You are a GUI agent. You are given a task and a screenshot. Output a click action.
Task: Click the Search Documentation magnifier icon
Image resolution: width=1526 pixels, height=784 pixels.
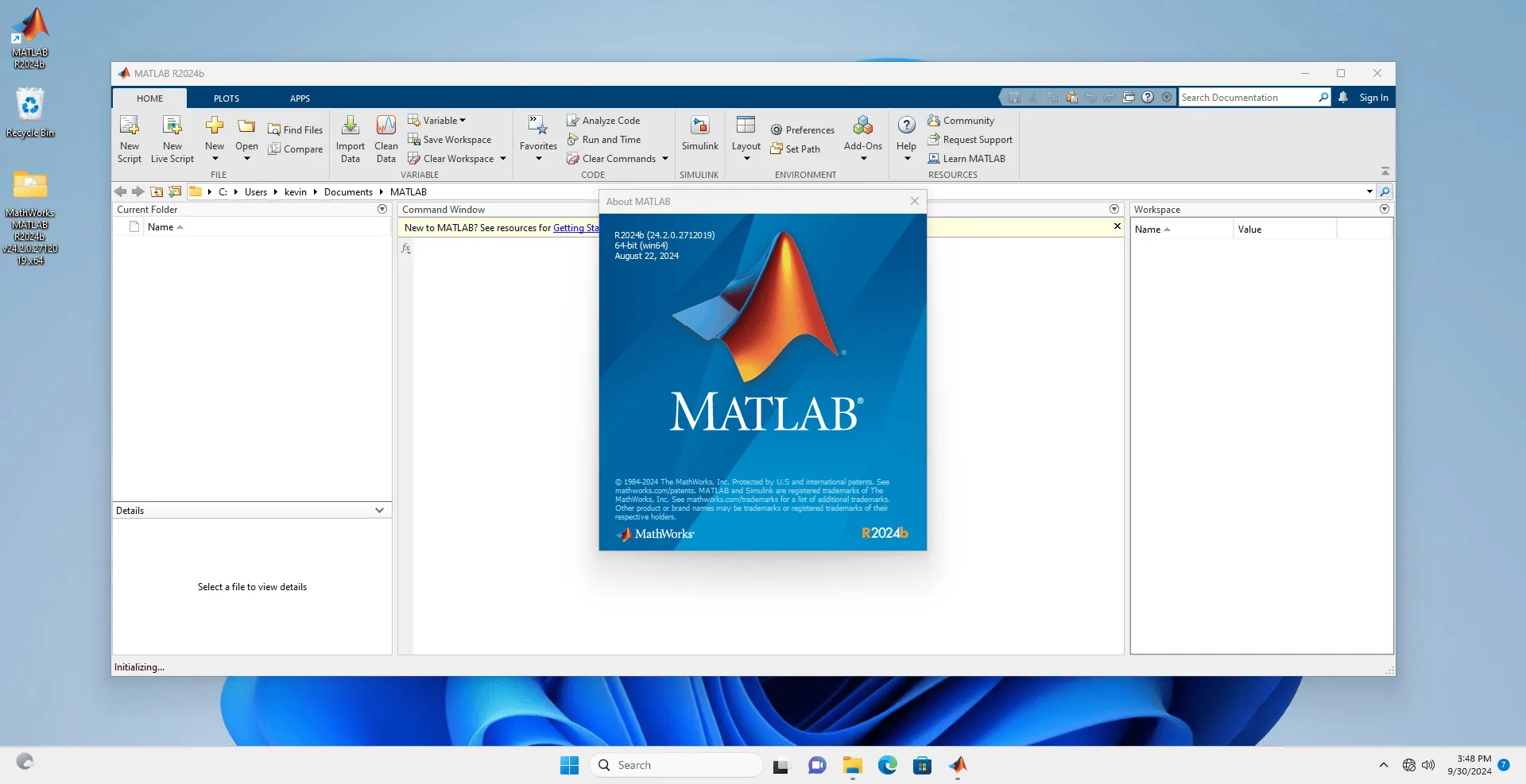tap(1323, 97)
